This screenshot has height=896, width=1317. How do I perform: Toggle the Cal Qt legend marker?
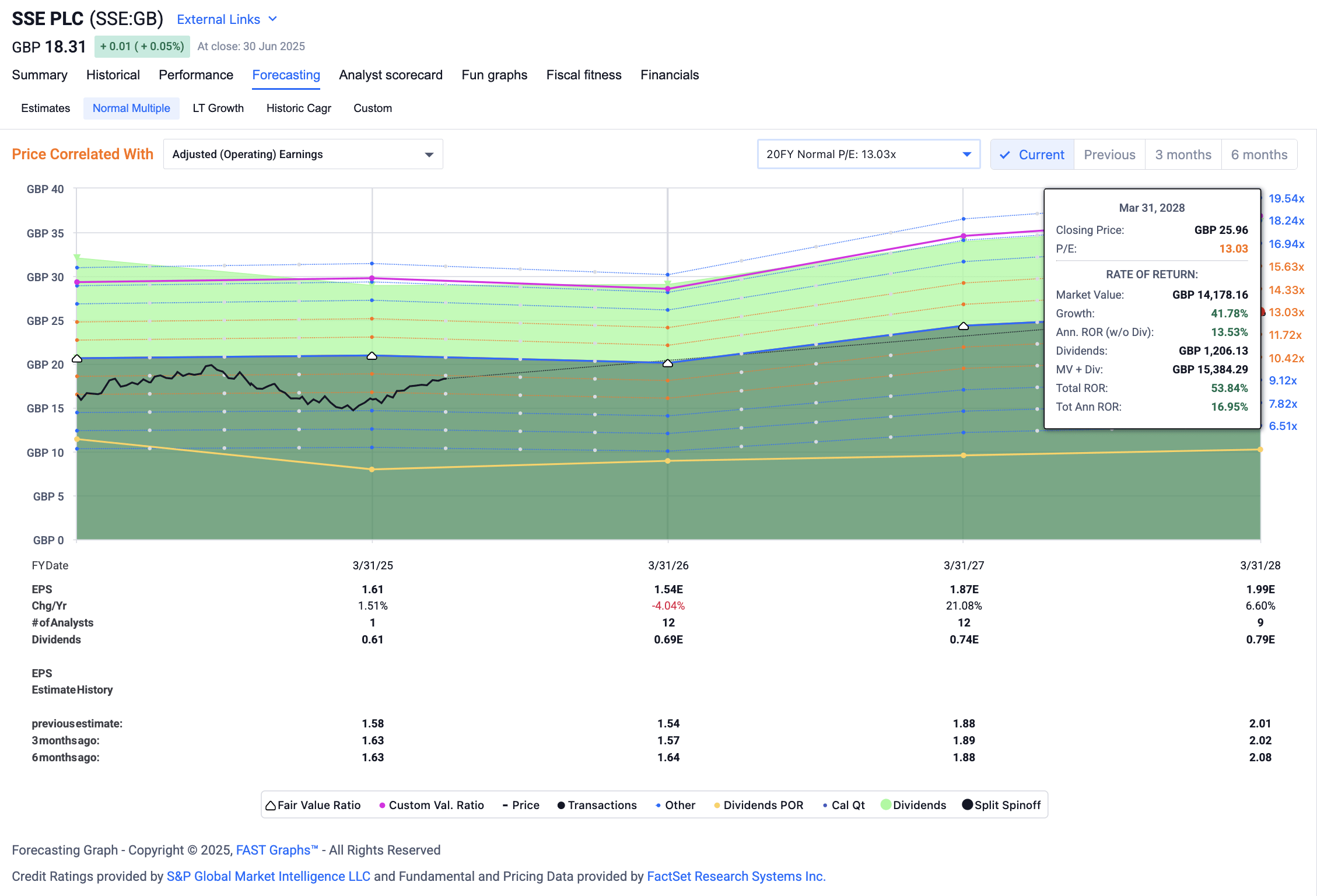(x=825, y=805)
